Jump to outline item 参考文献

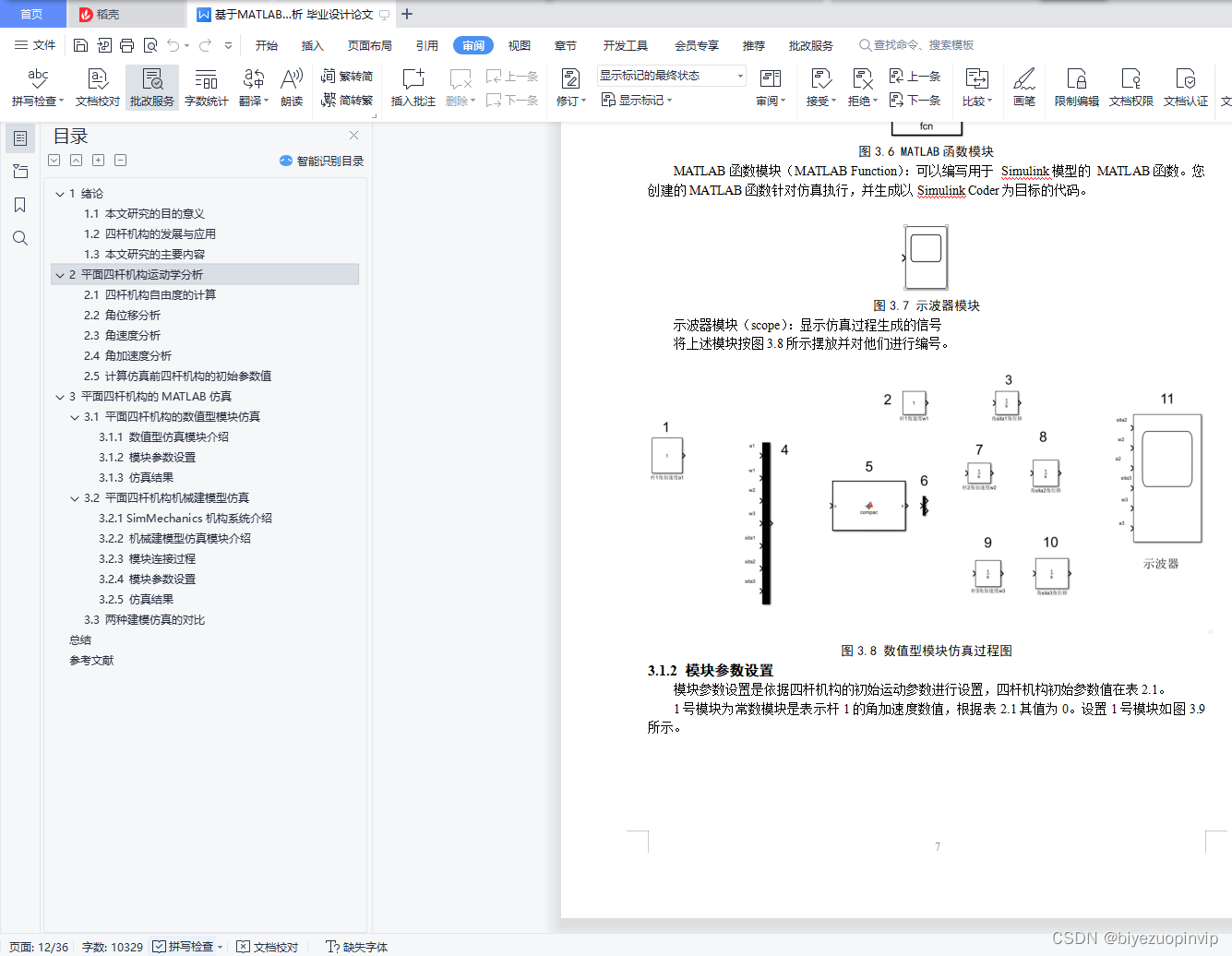pos(91,661)
